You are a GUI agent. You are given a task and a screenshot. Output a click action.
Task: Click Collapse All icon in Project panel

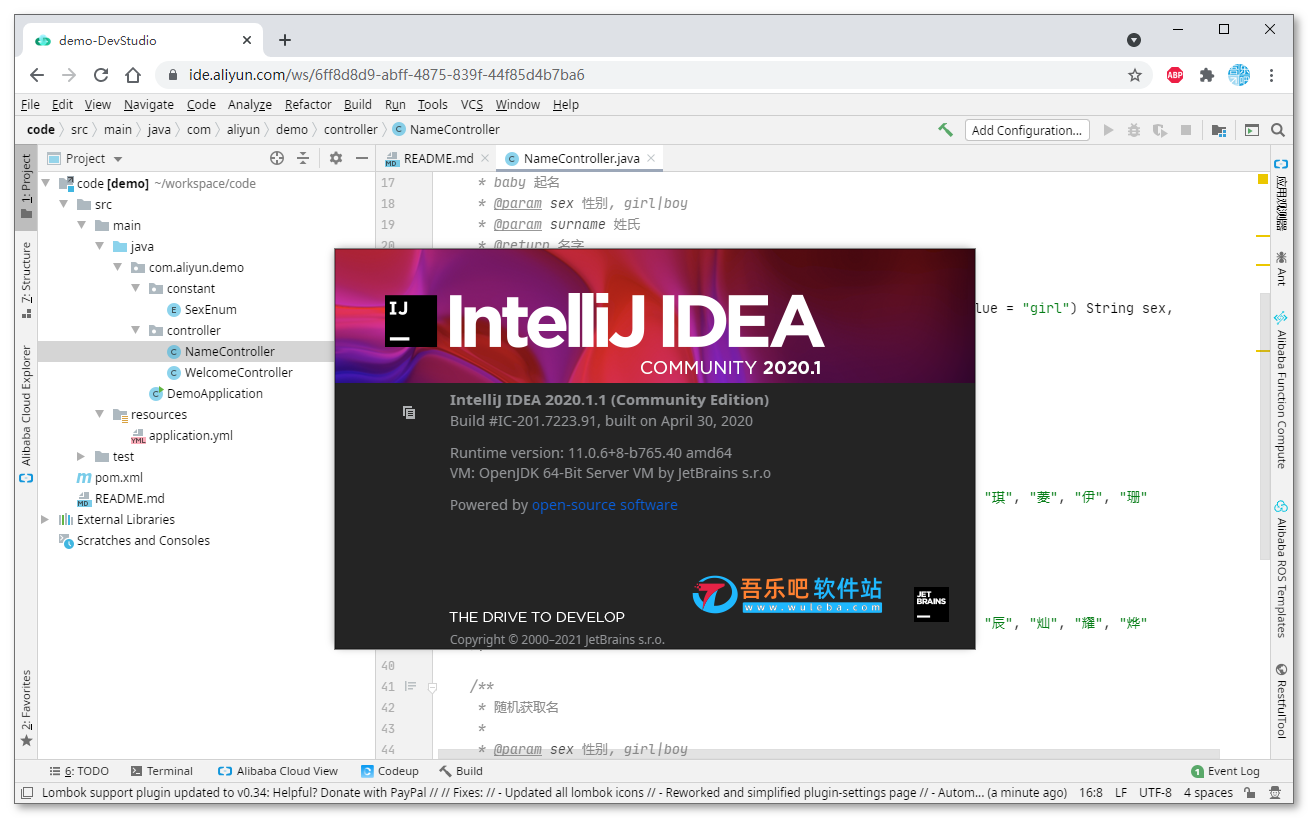pyautogui.click(x=304, y=158)
